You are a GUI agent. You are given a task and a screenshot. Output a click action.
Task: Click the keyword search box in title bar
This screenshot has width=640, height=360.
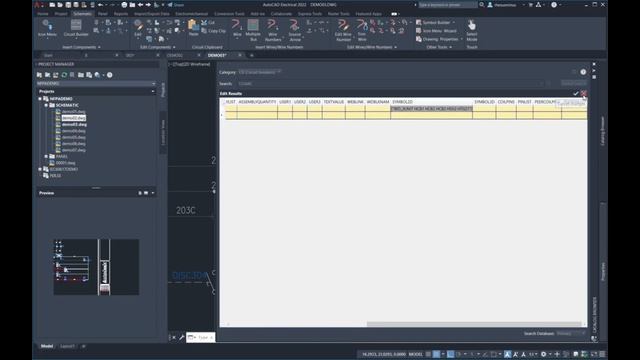coord(447,5)
